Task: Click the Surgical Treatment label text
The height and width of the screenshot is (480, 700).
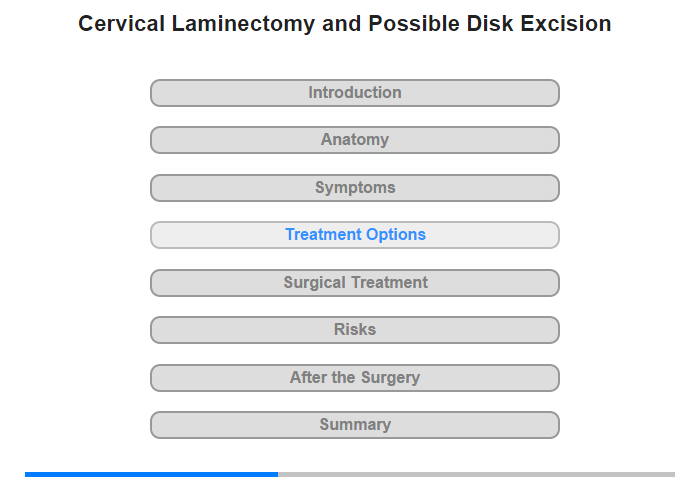Action: click(x=355, y=283)
